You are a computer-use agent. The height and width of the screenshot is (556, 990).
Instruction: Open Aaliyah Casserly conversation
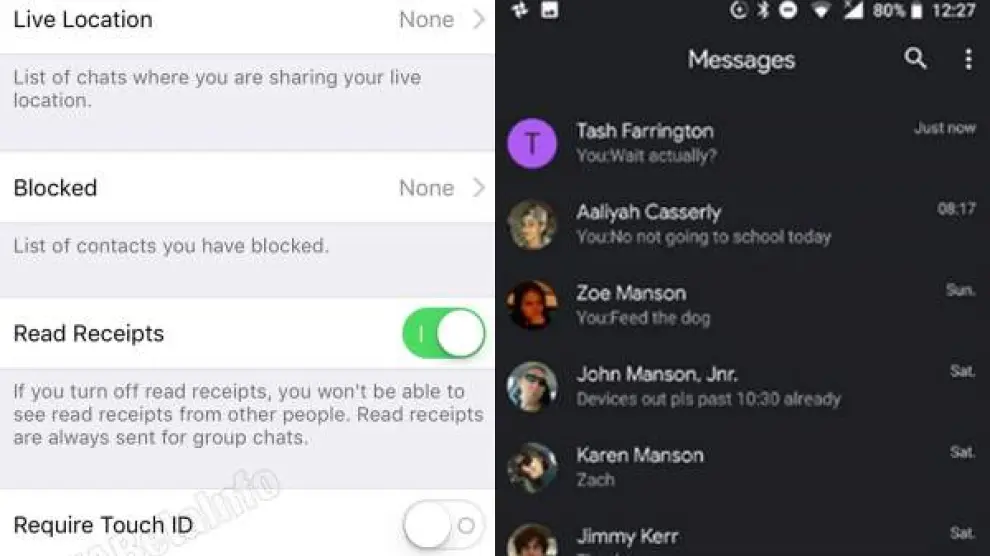742,225
